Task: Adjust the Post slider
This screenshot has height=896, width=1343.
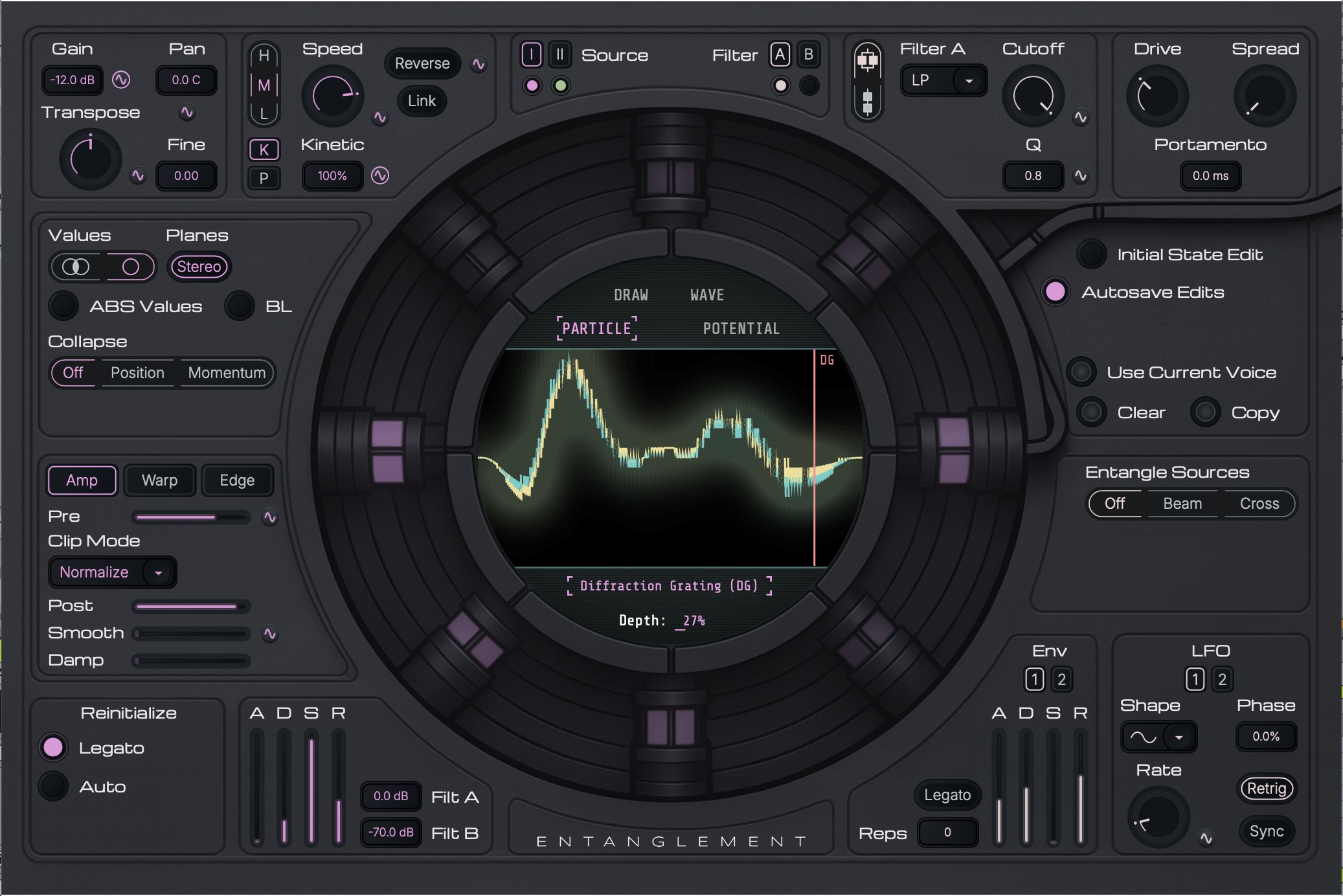Action: click(191, 607)
